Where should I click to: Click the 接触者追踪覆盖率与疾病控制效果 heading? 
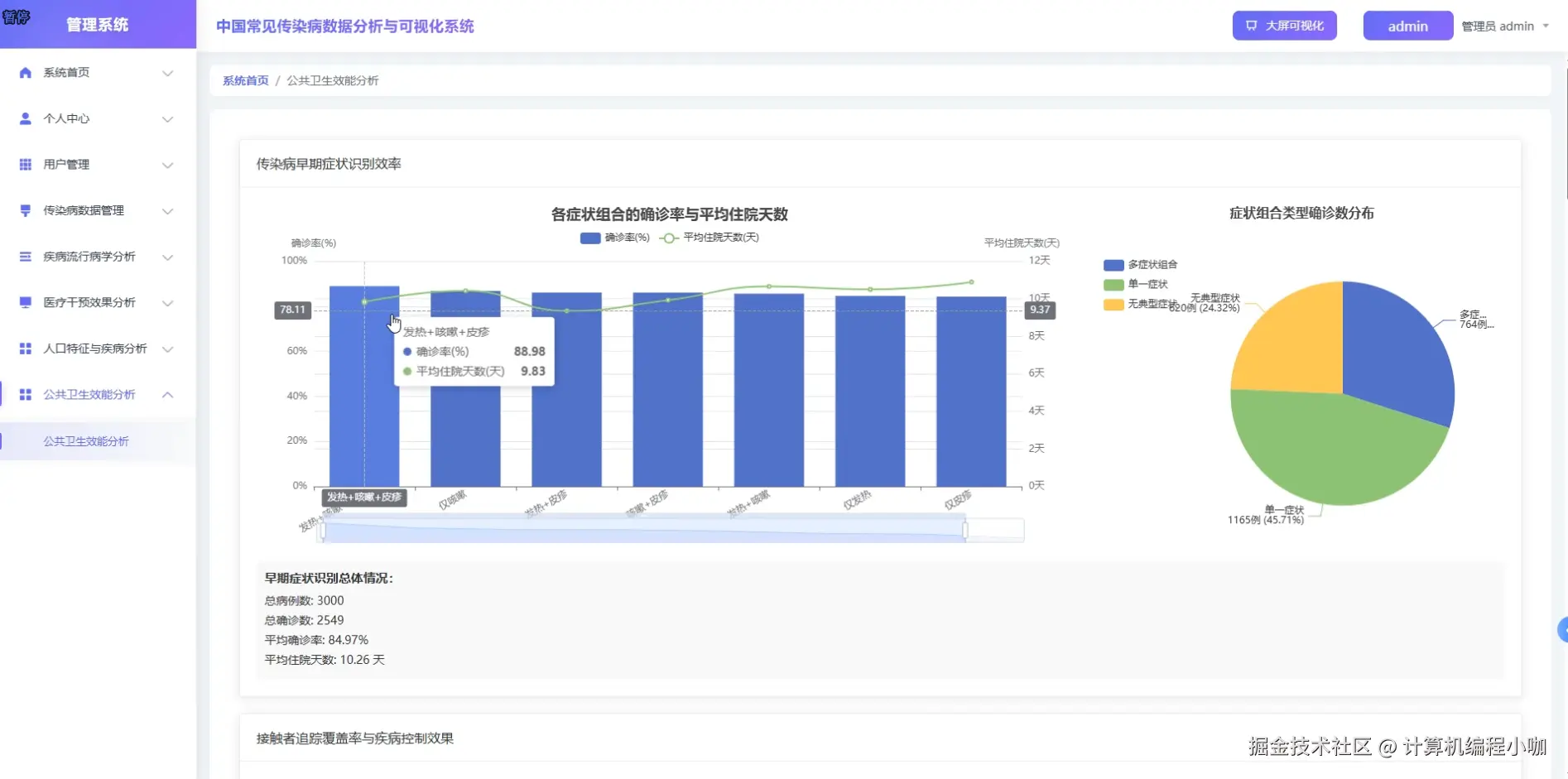tap(355, 738)
